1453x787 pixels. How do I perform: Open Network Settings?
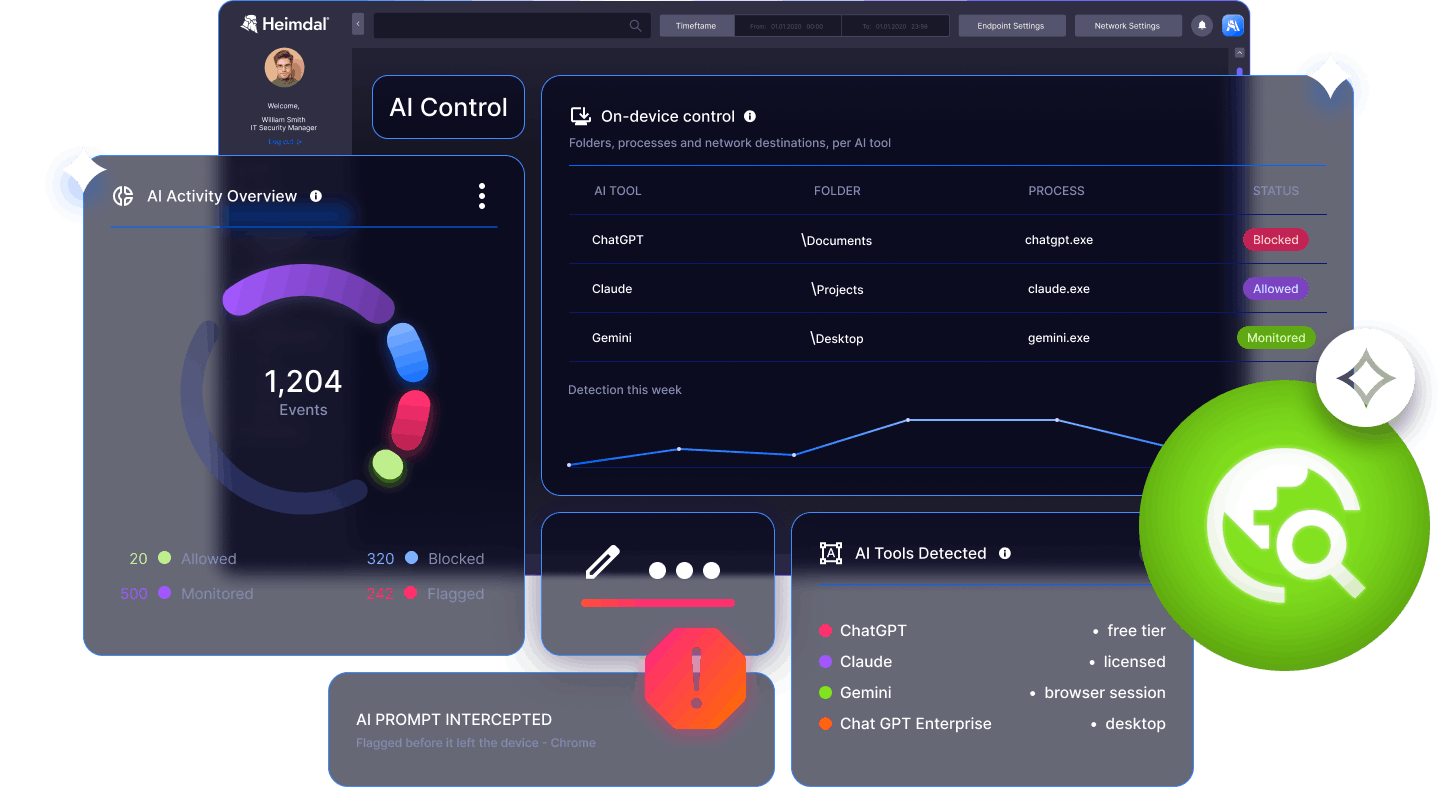click(1127, 26)
